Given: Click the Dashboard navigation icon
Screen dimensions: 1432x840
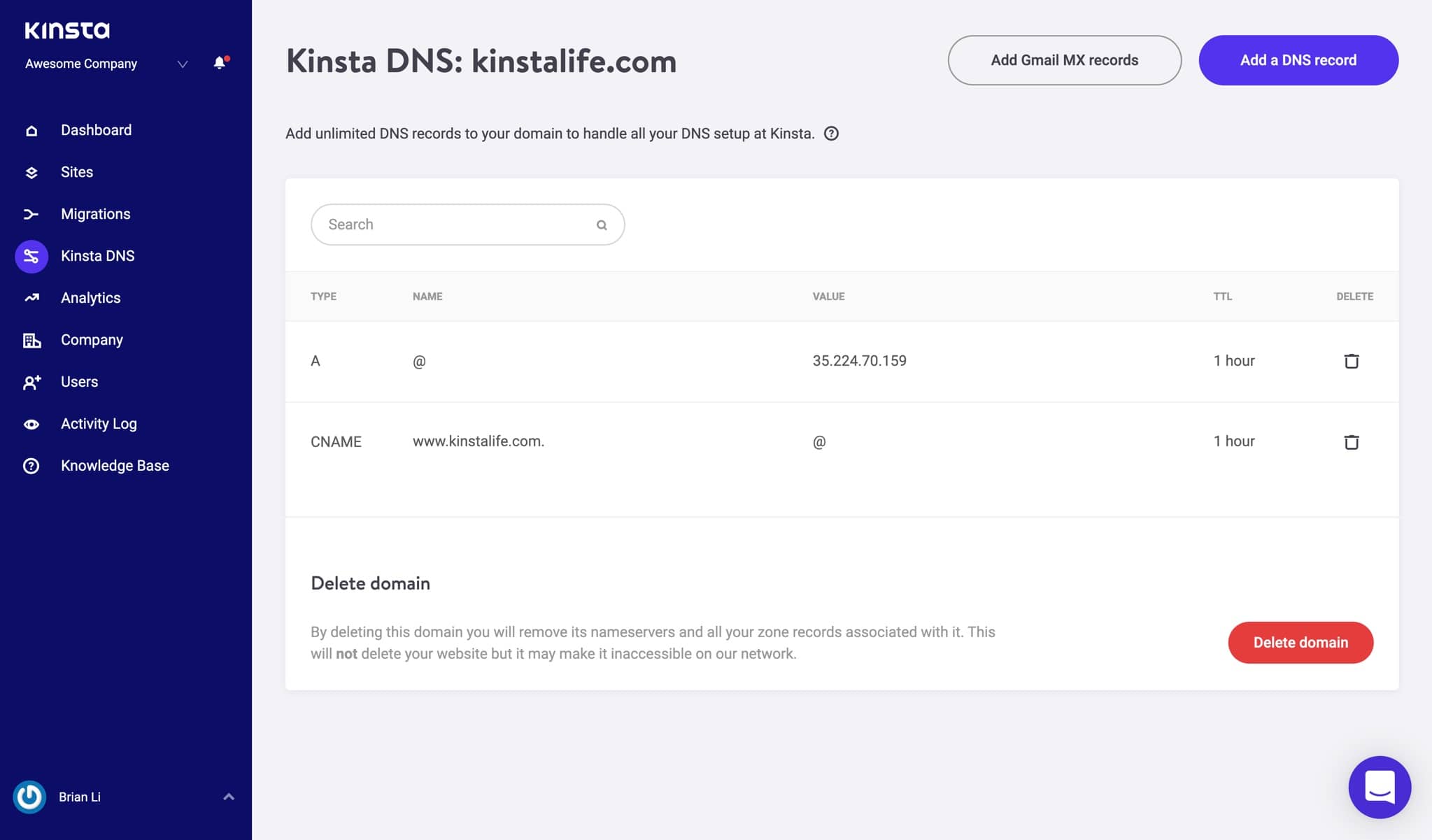Looking at the screenshot, I should (x=29, y=129).
